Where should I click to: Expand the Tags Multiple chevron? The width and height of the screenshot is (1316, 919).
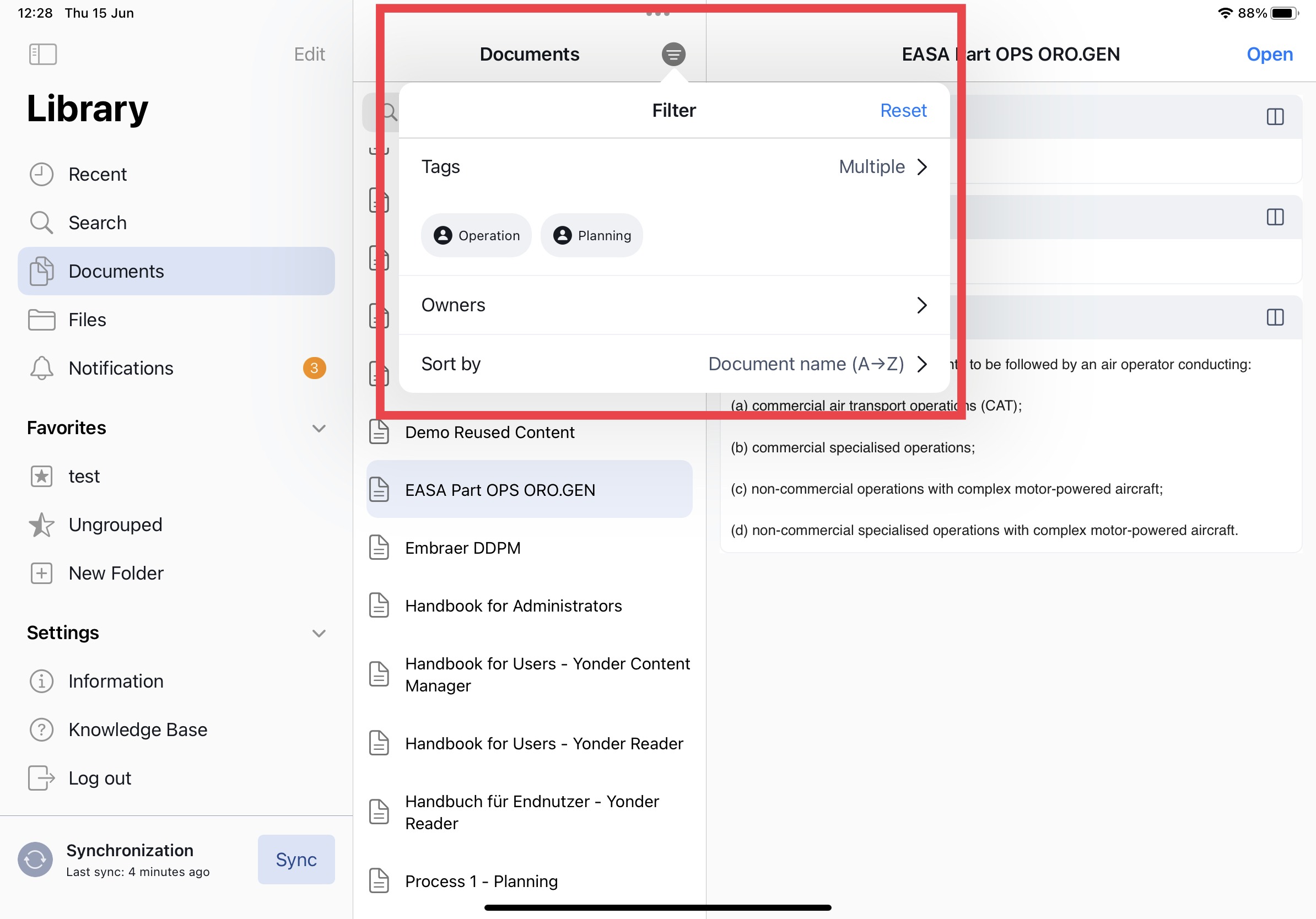click(921, 167)
